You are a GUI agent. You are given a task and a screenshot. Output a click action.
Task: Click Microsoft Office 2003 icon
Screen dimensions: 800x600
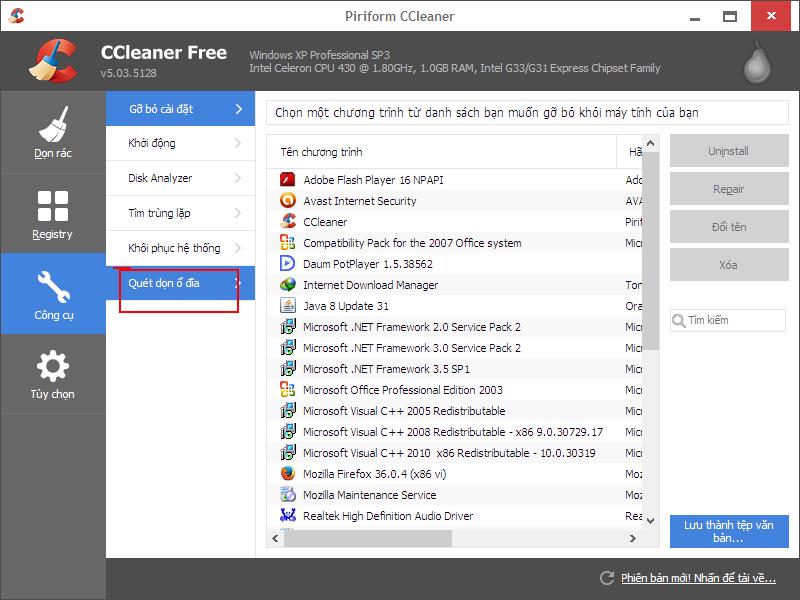click(x=288, y=389)
